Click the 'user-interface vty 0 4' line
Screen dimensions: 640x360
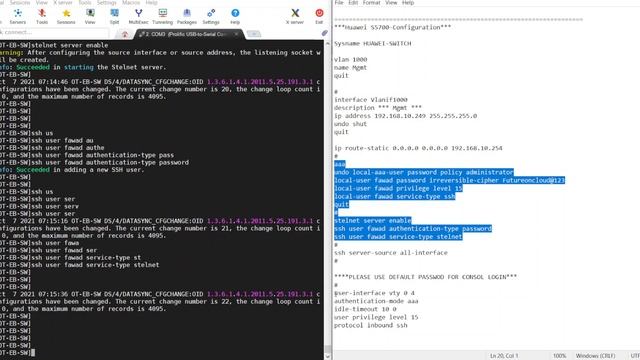coord(374,293)
